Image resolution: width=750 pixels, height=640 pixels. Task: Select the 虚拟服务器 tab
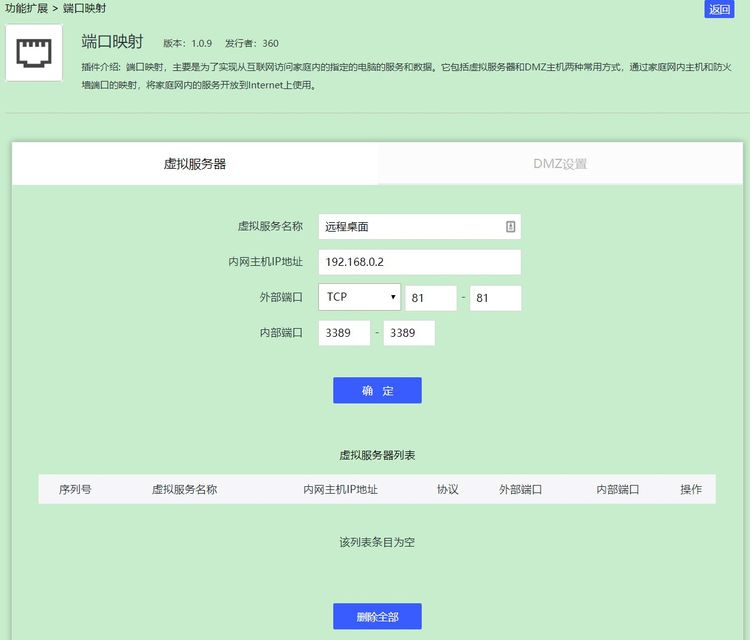195,164
